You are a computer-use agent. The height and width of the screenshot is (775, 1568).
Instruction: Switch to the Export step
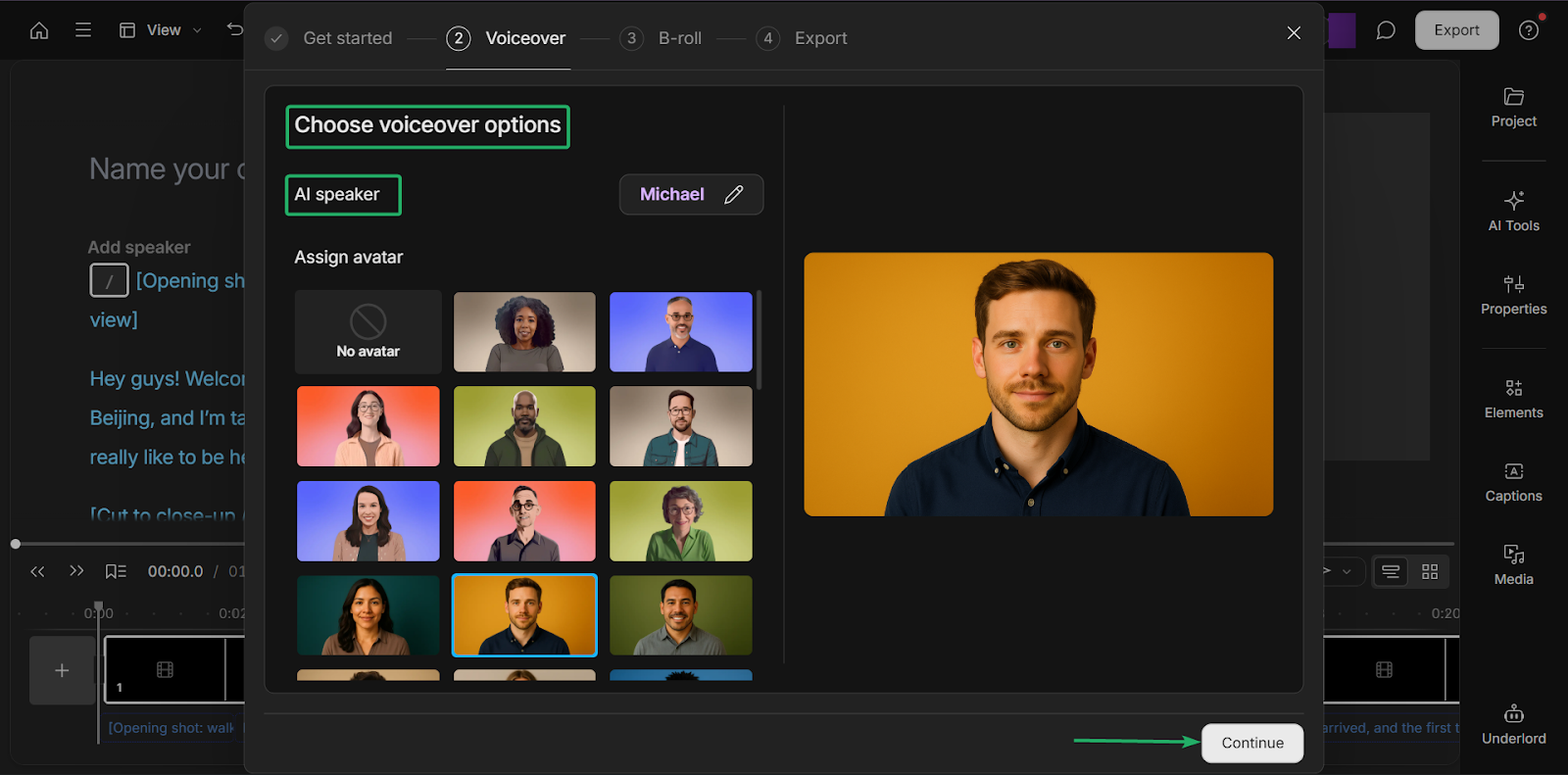pos(802,38)
